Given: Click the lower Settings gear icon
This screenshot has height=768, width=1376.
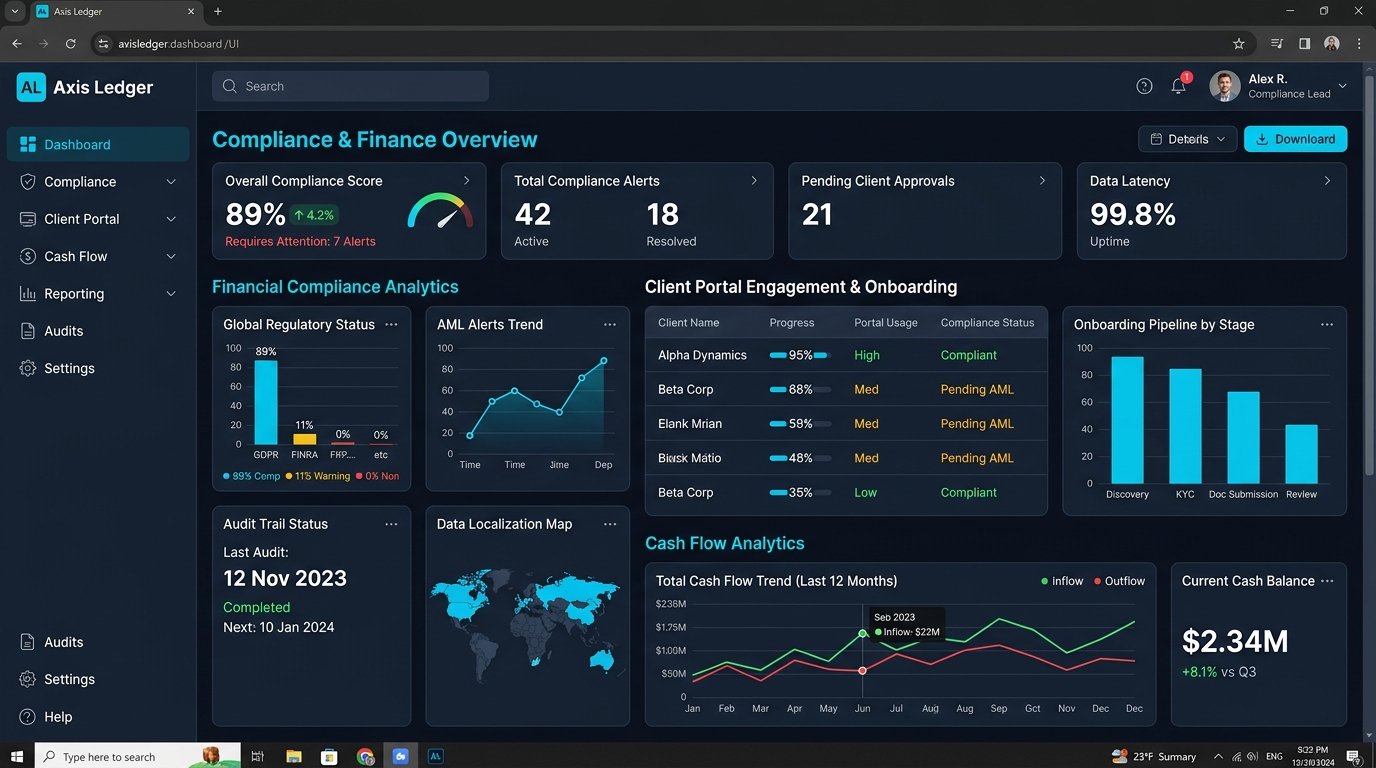Looking at the screenshot, I should coord(28,679).
